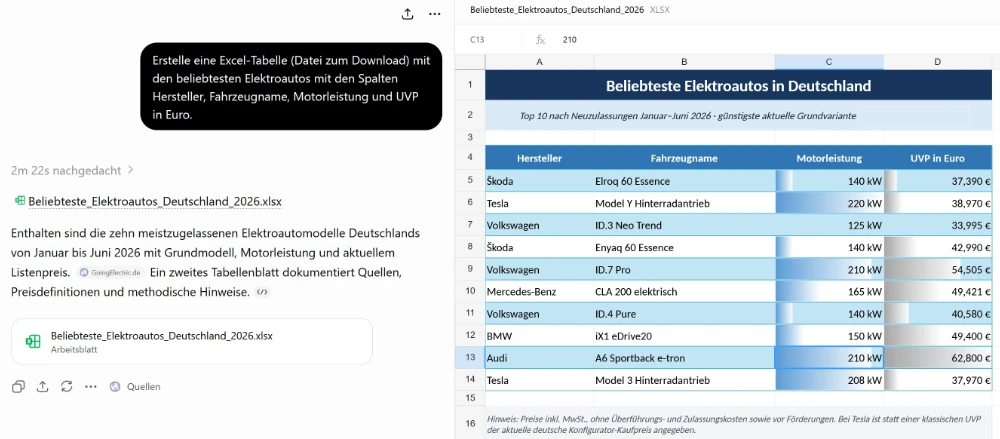Select the 33,995 € price cell

(938, 225)
